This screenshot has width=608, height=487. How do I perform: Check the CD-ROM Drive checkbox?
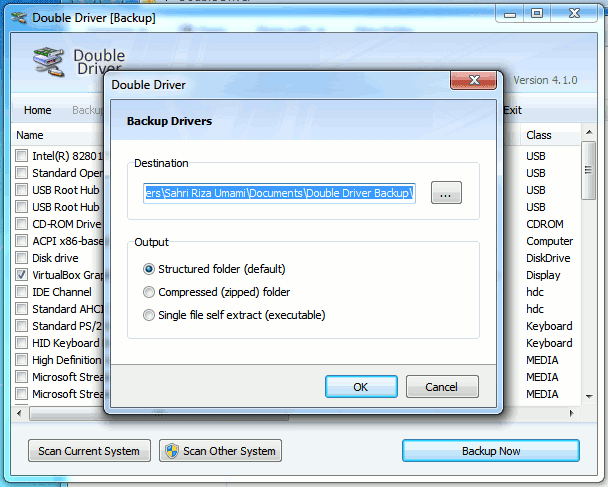point(21,224)
